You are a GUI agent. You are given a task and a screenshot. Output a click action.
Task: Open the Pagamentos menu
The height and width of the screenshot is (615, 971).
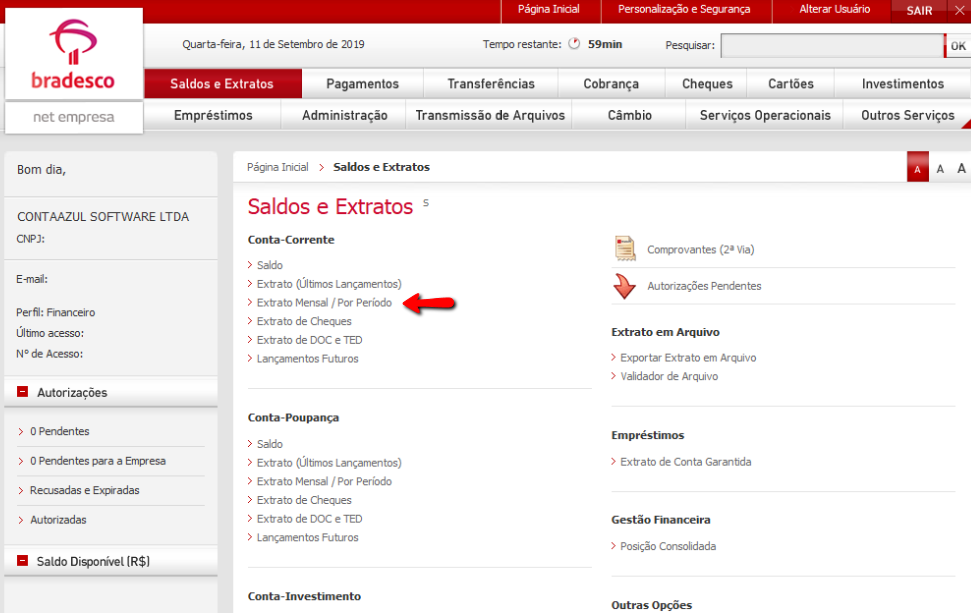pyautogui.click(x=362, y=84)
